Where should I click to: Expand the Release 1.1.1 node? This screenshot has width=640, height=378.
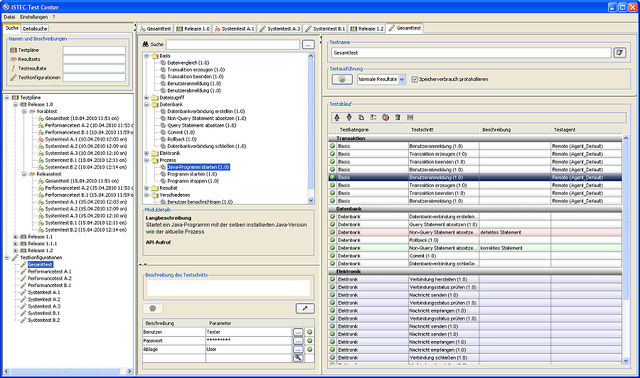click(x=16, y=244)
